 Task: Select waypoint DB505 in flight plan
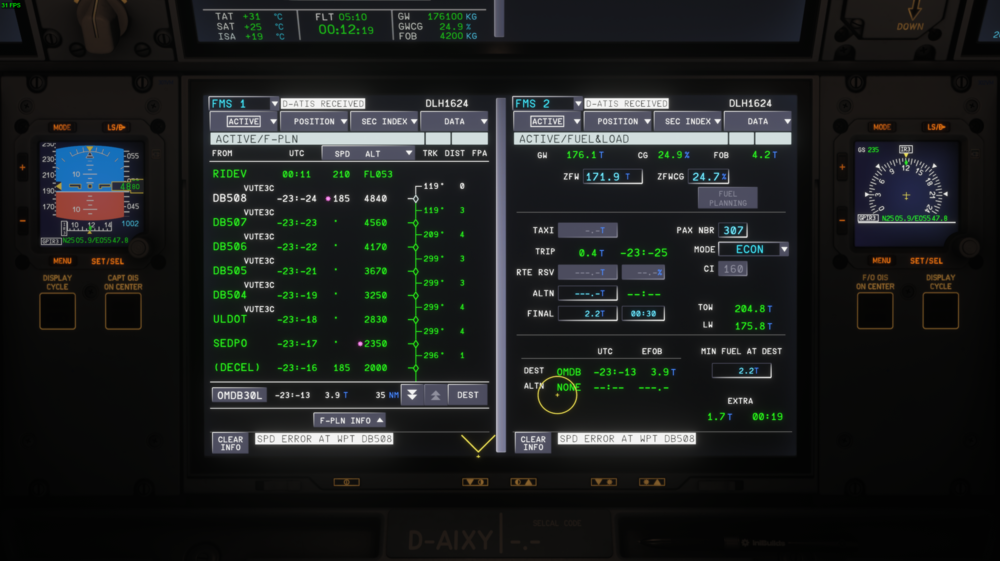click(230, 271)
